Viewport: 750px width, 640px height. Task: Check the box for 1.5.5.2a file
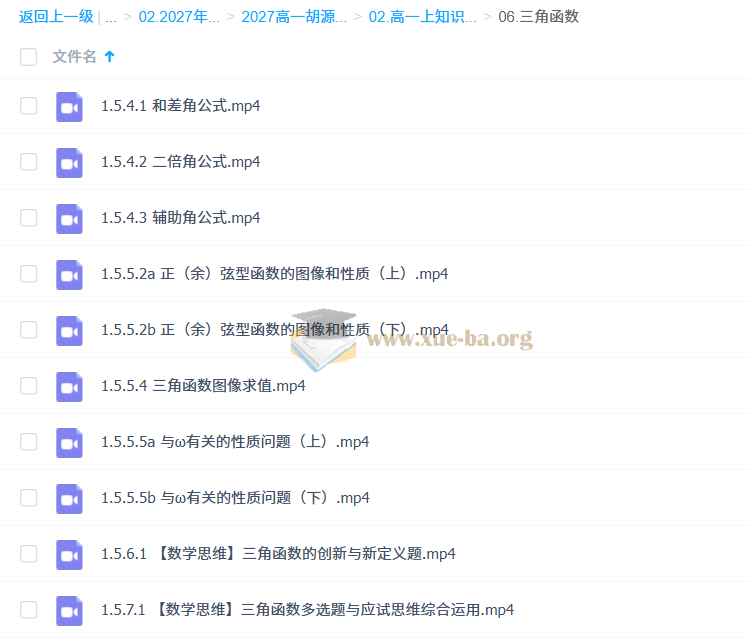coord(29,274)
